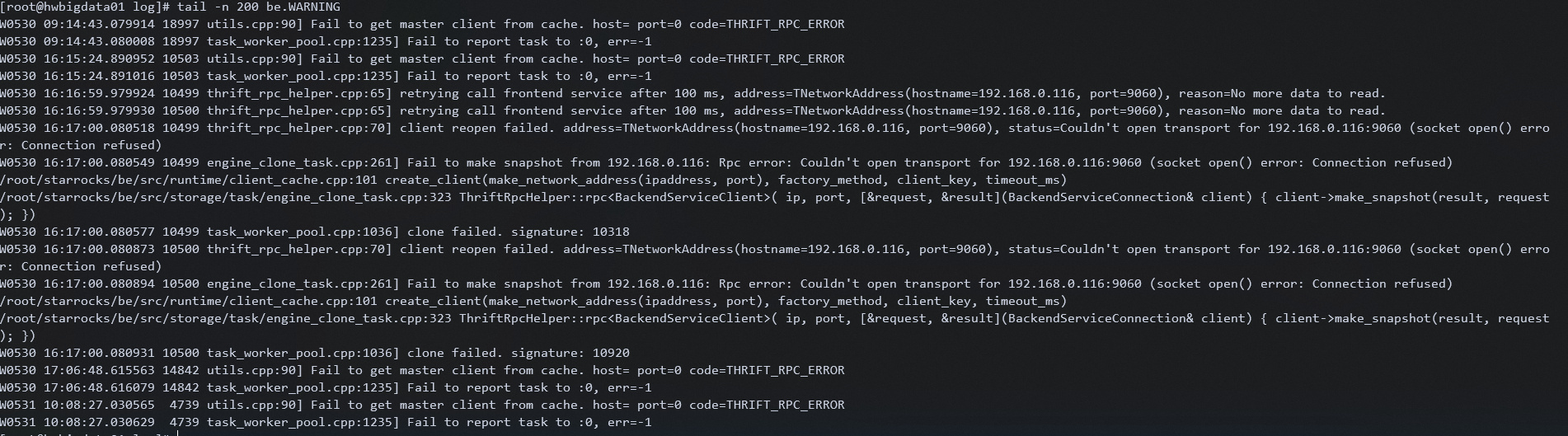Click the 17:06:48.615563 timestamp
Image resolution: width=1568 pixels, height=436 pixels.
click(x=99, y=370)
